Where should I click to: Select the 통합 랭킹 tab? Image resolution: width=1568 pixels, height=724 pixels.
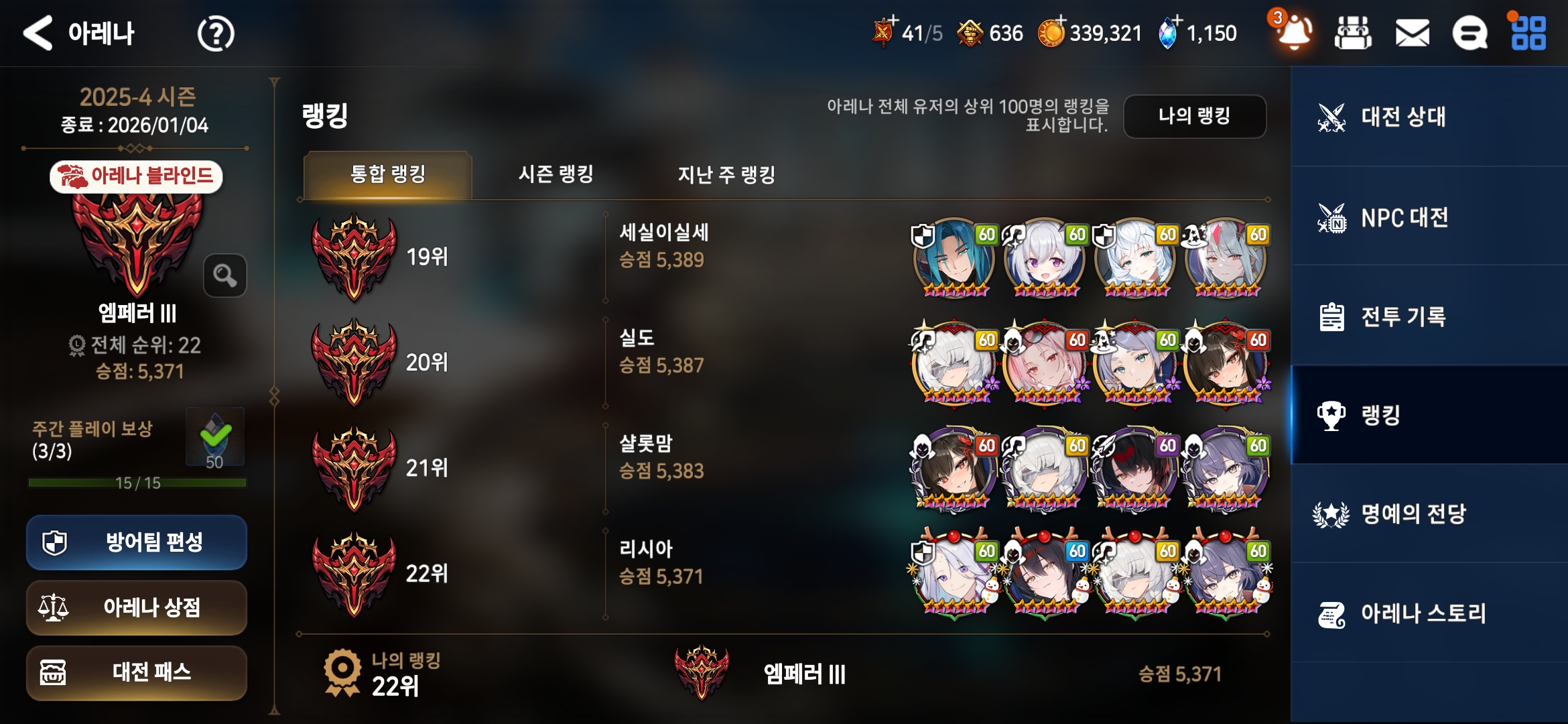click(388, 175)
